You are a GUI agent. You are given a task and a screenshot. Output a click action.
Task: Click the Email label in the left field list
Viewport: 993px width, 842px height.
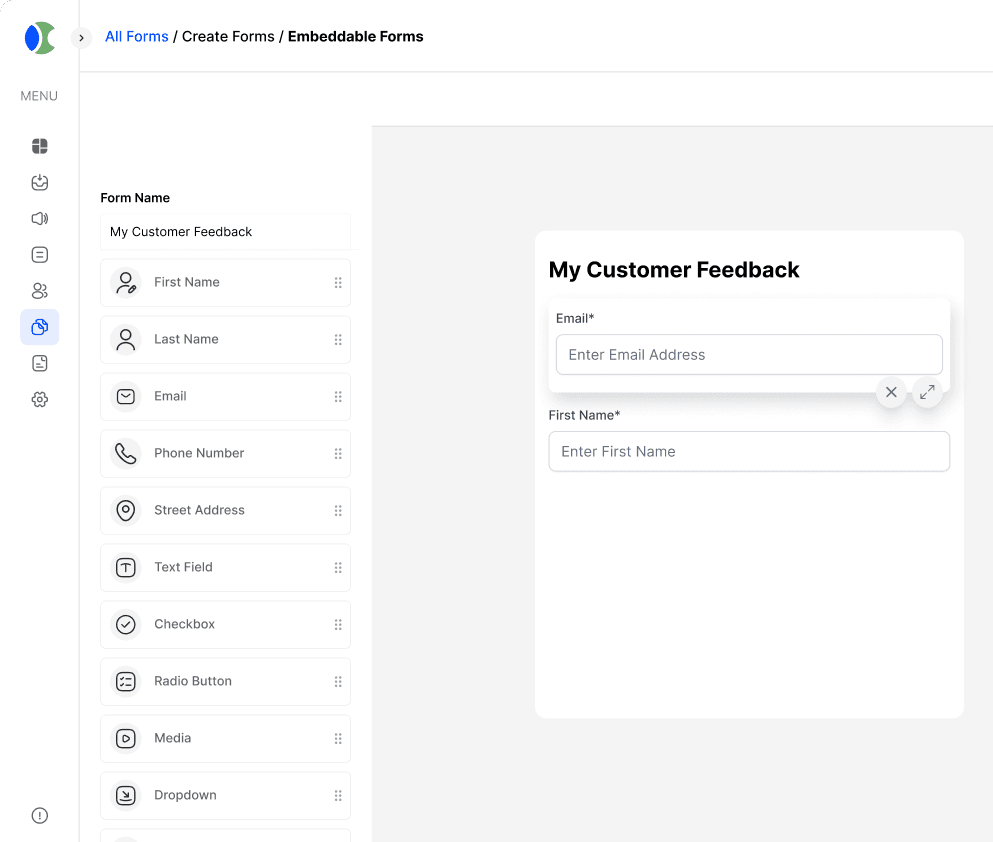tap(170, 396)
